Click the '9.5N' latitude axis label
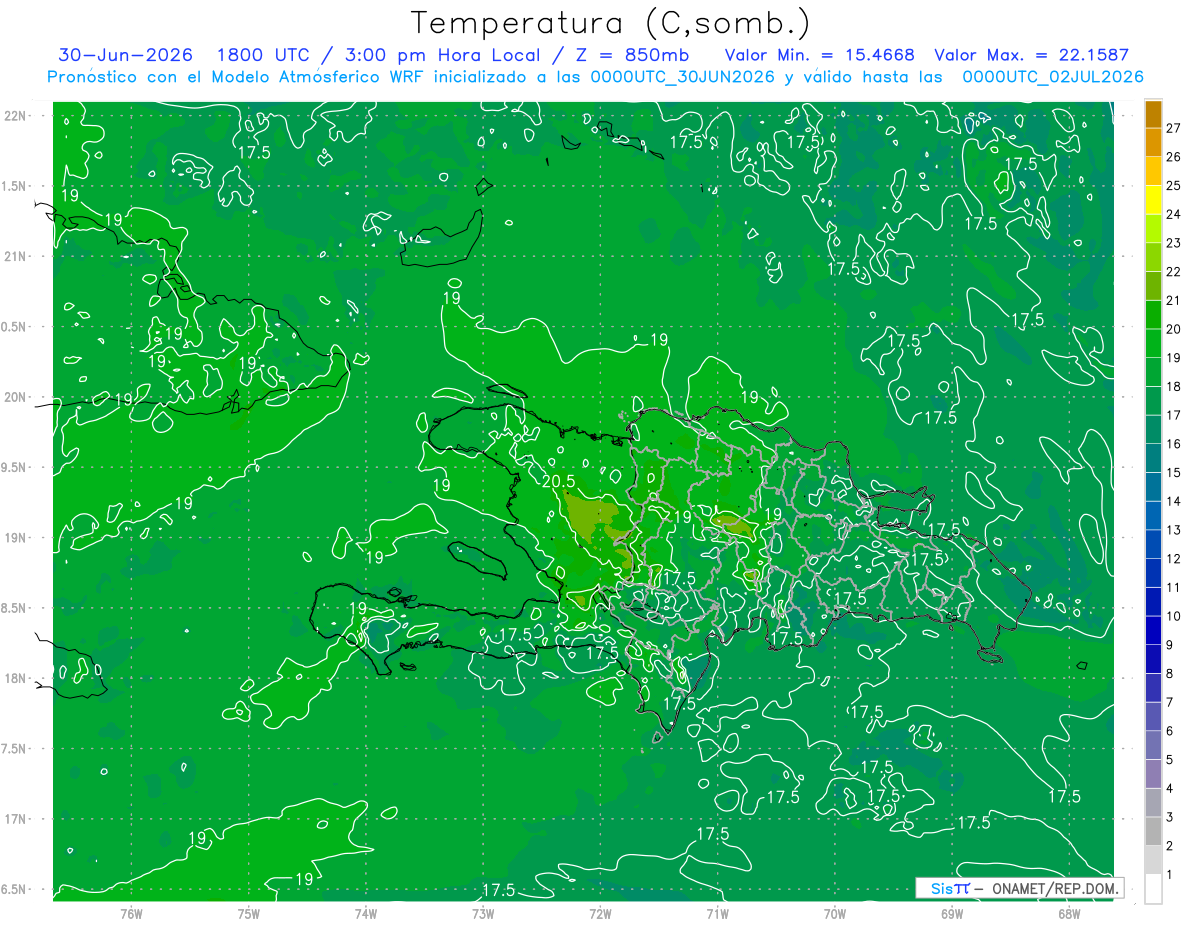This screenshot has height=927, width=1200. 13,468
